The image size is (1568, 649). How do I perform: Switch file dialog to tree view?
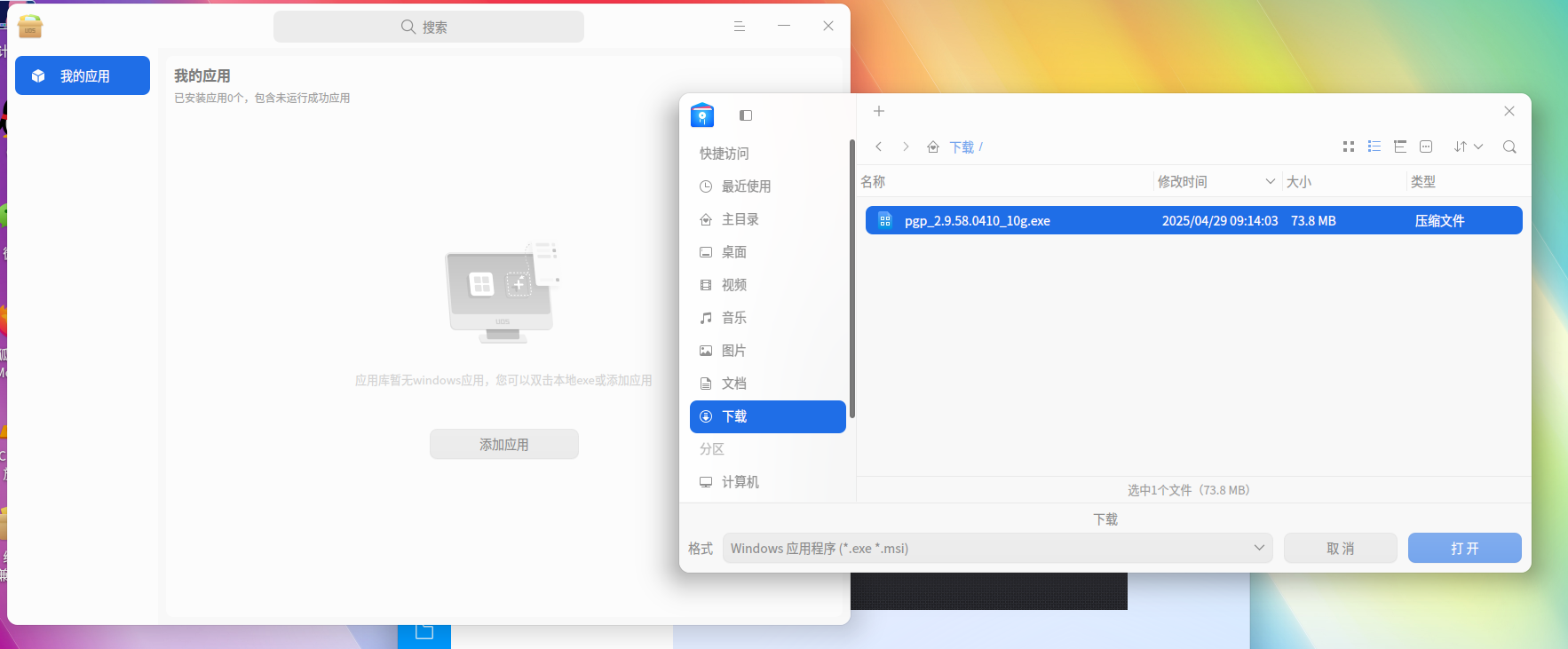tap(1400, 146)
